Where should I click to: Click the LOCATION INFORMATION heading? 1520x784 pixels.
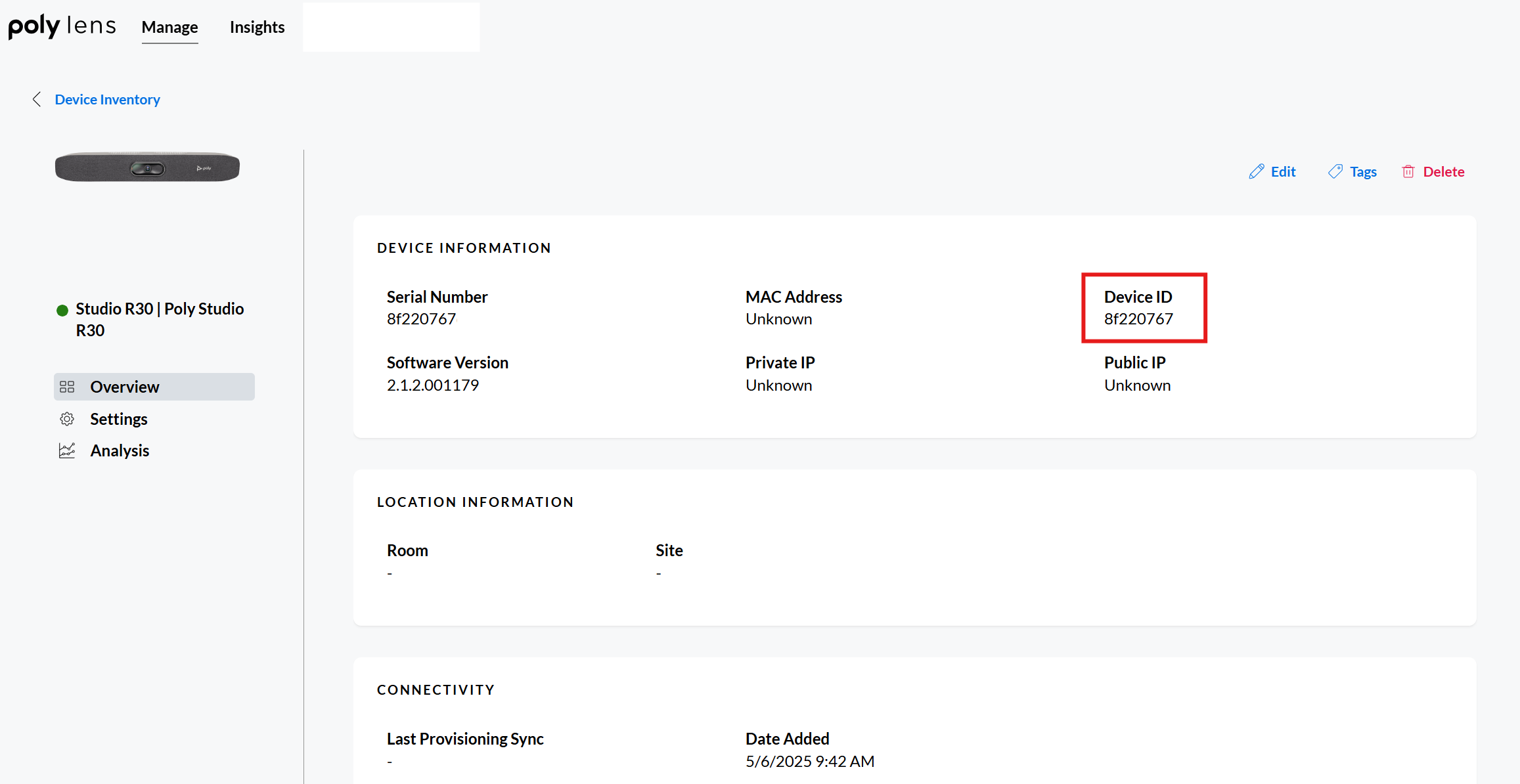click(475, 502)
